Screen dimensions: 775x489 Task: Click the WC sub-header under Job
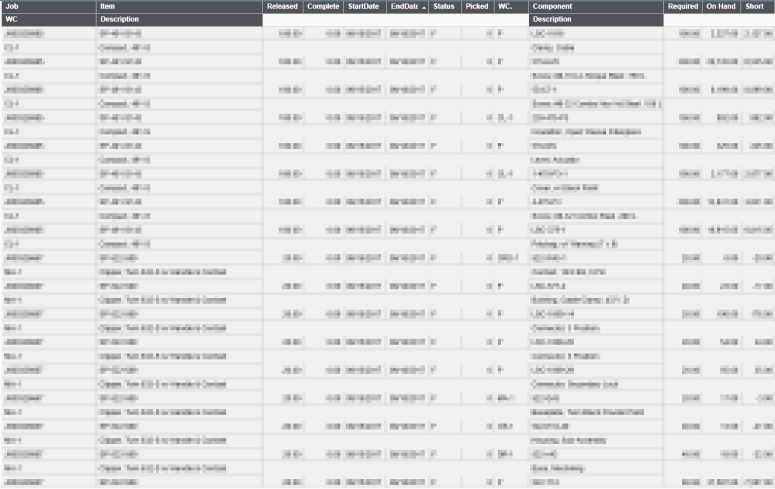11,19
